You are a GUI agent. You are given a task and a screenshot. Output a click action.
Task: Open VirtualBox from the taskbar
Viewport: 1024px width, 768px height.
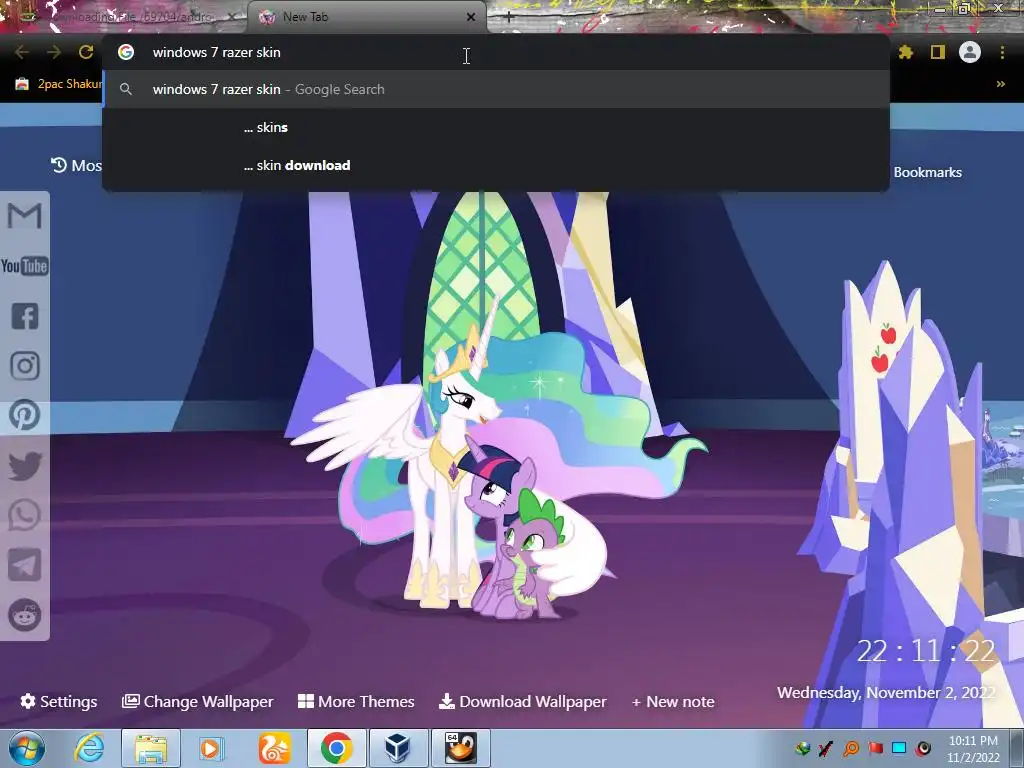pos(398,748)
